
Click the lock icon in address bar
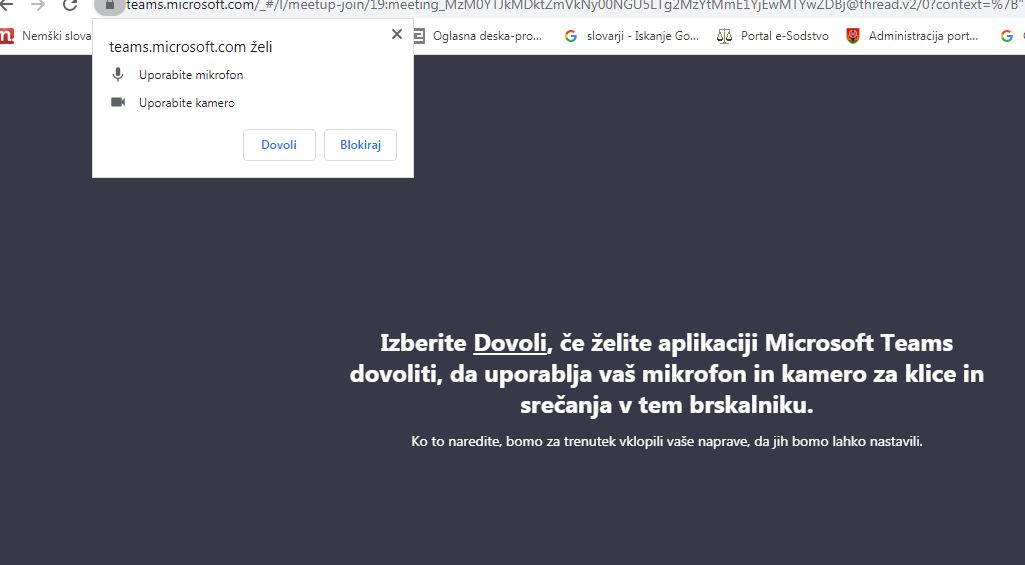coord(110,5)
